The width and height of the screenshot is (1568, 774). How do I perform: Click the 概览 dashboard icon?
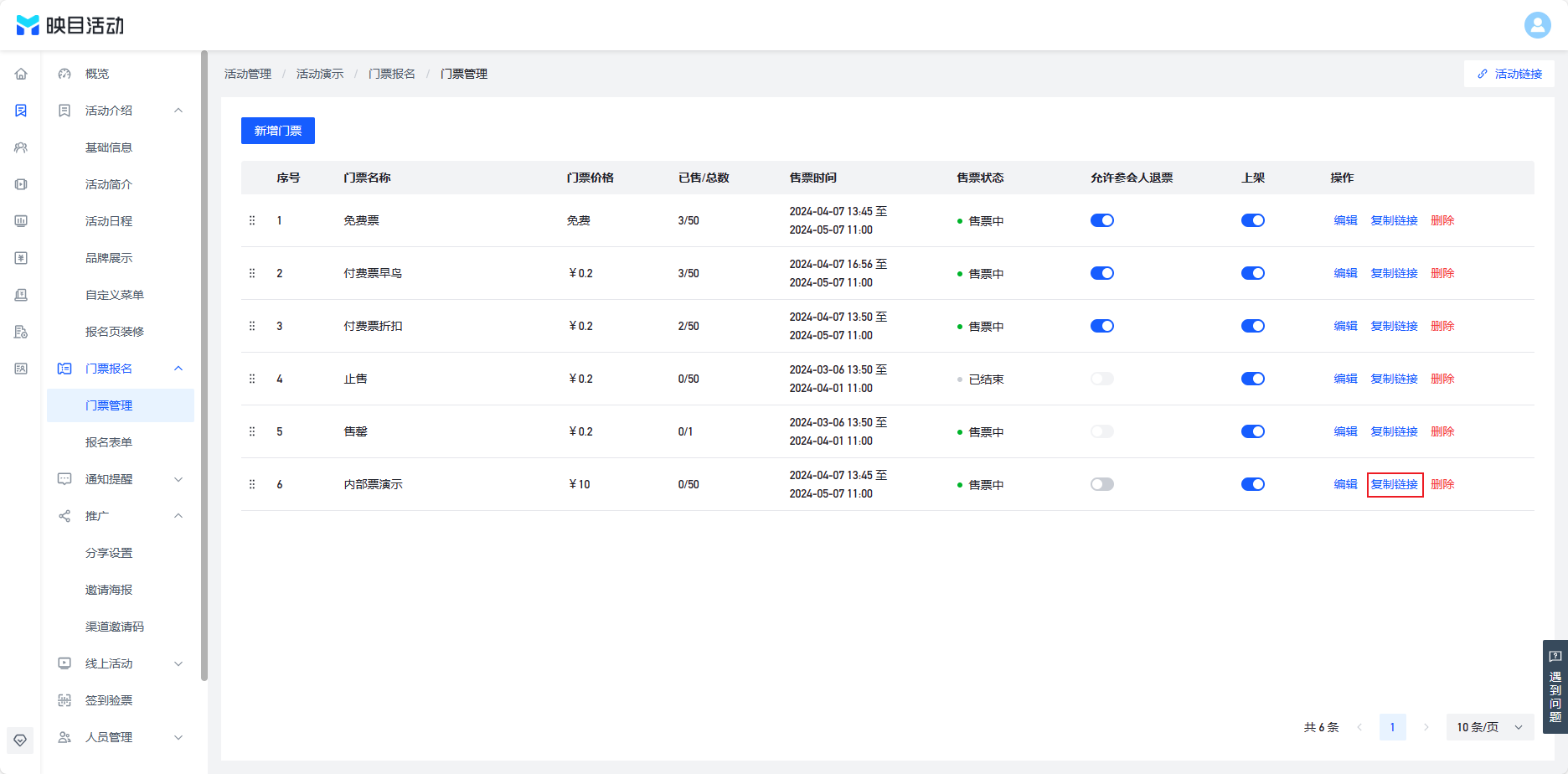tap(64, 74)
